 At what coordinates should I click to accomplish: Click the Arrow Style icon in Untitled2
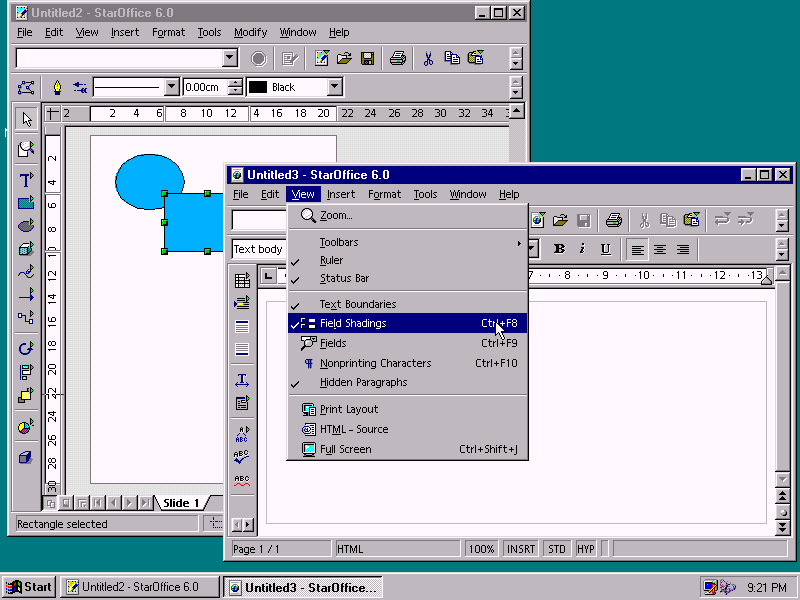(x=80, y=87)
